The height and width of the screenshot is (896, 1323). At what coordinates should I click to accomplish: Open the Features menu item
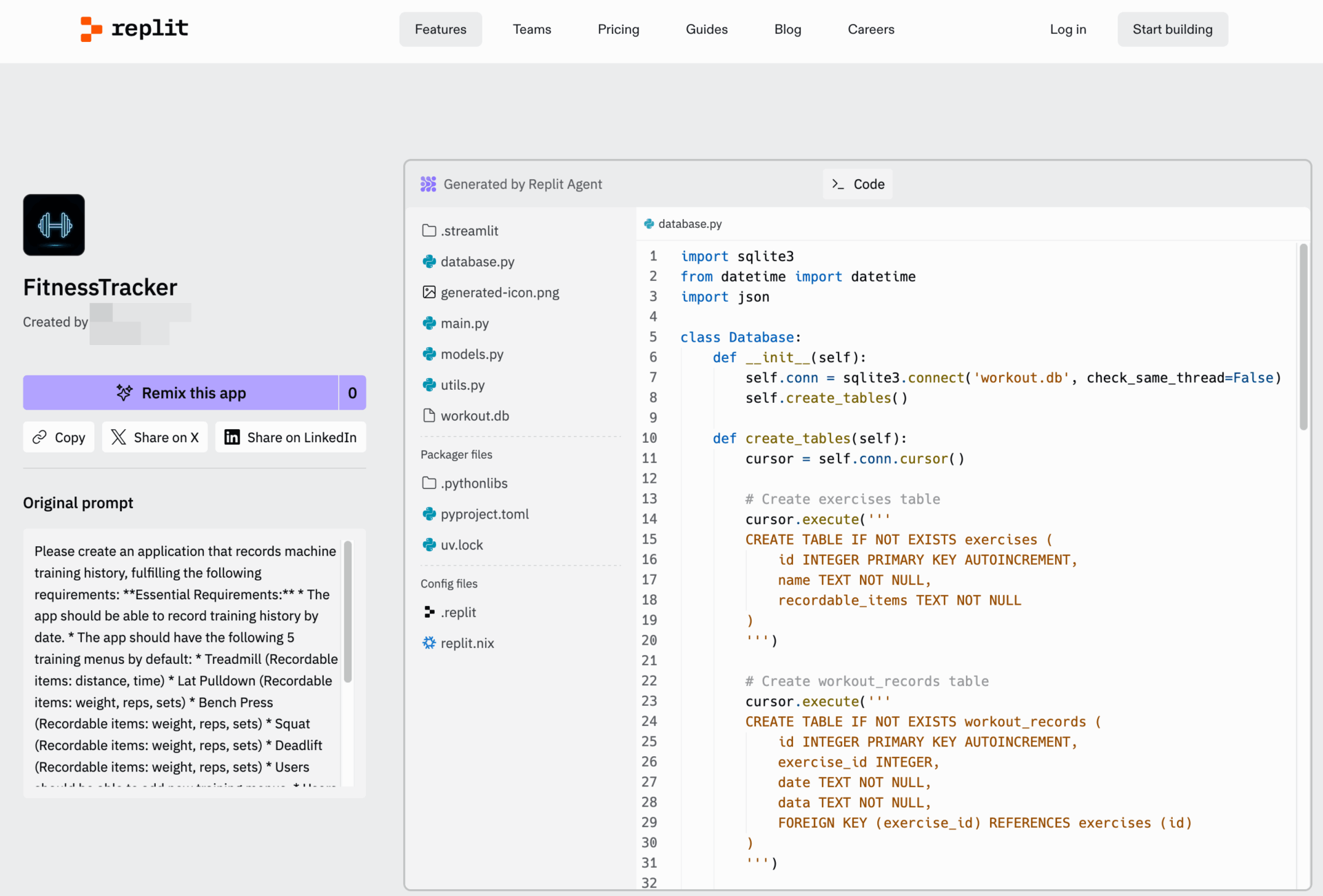coord(440,29)
